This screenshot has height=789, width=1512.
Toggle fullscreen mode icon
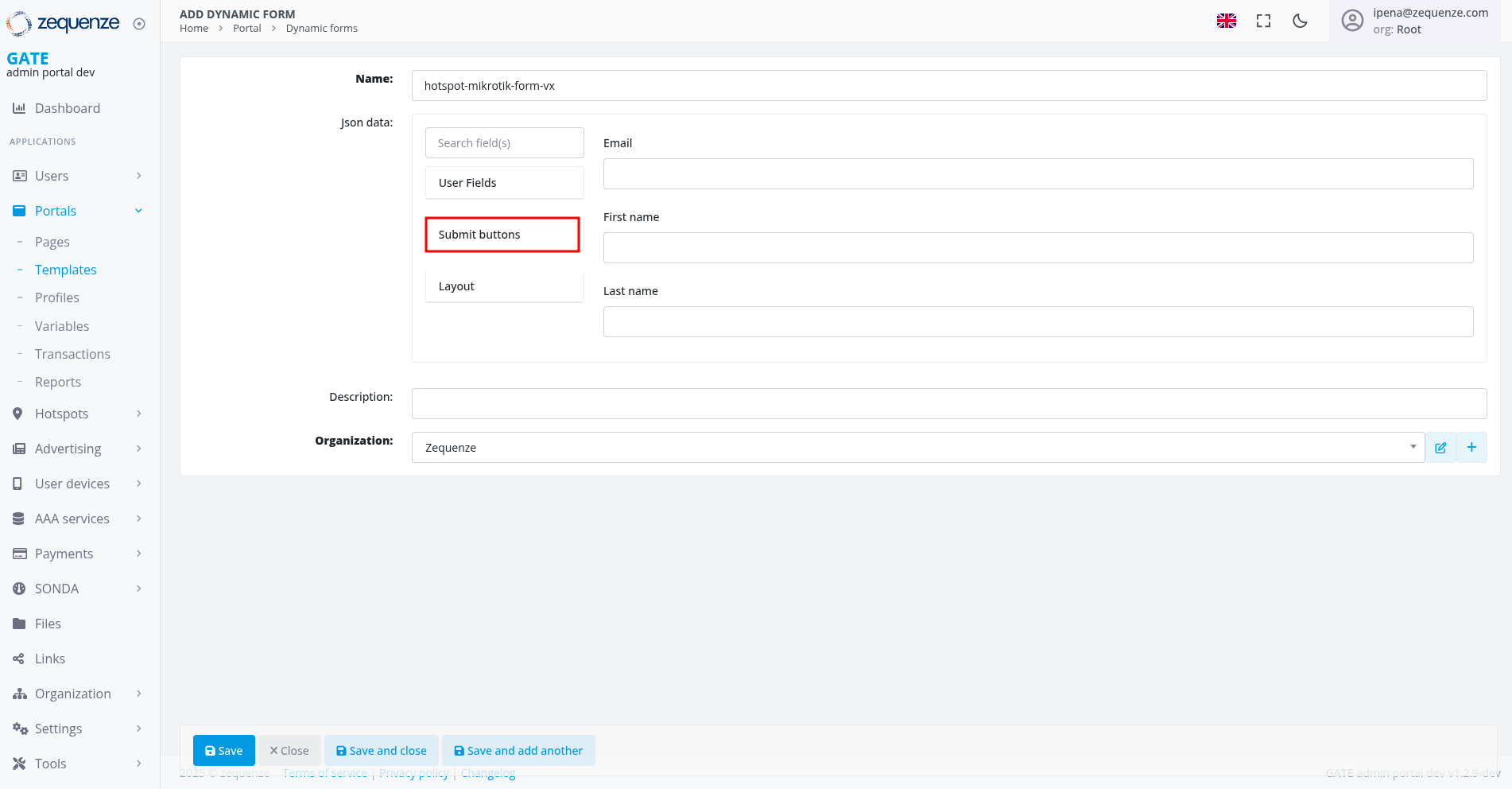pos(1263,21)
